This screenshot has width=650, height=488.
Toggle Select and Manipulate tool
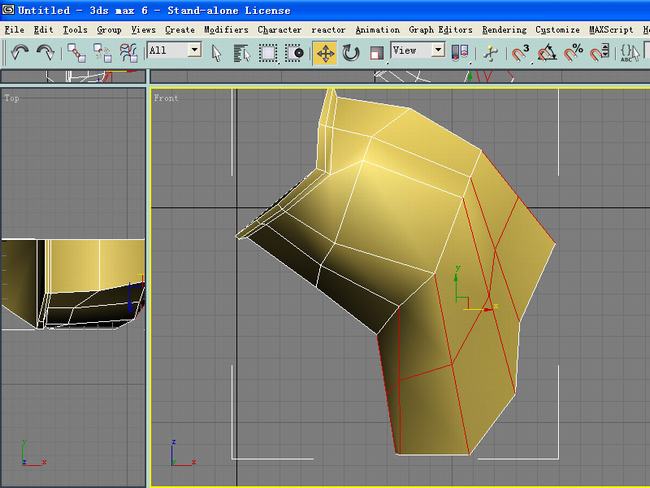(490, 53)
